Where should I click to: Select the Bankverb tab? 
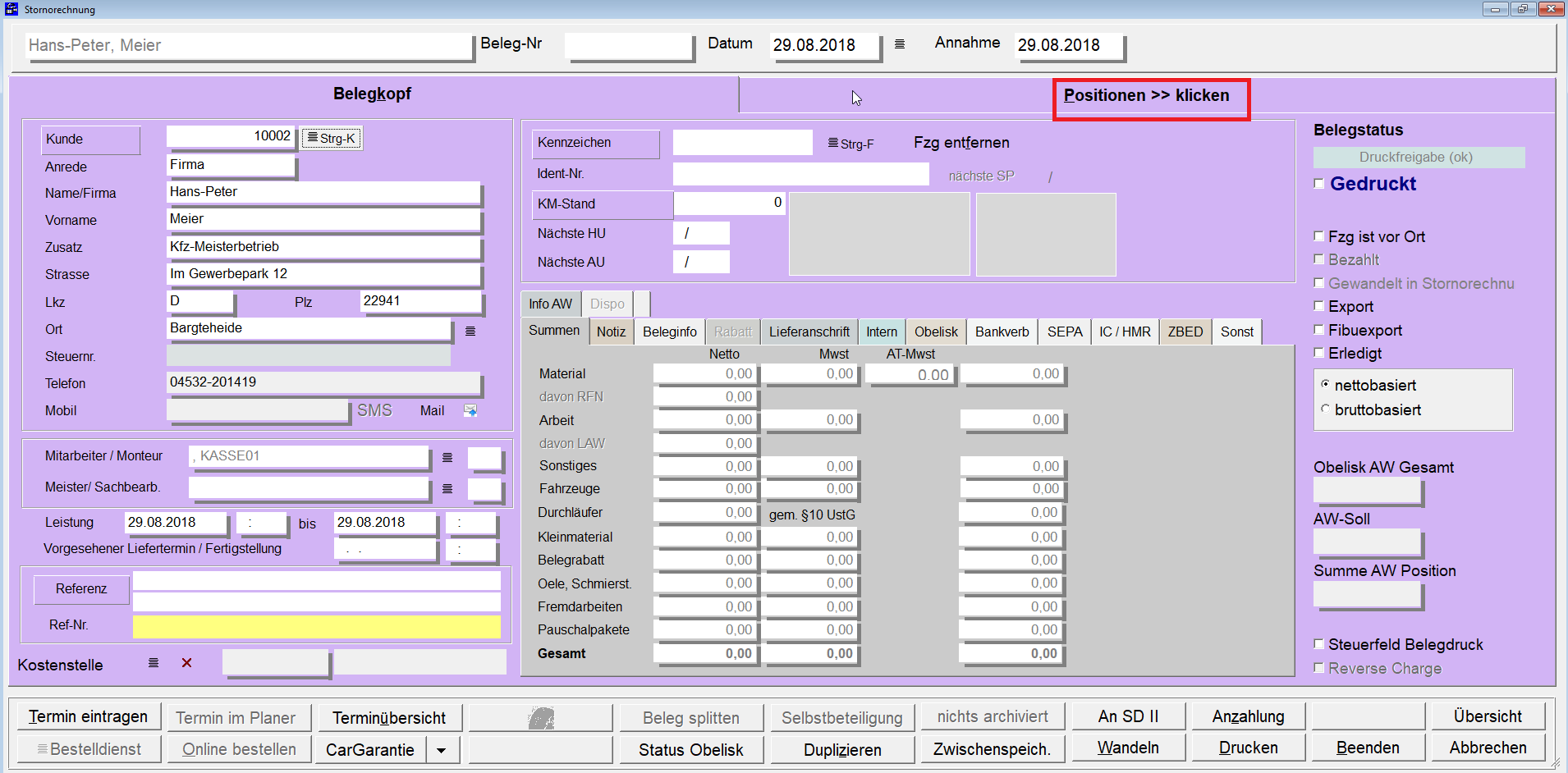tap(1002, 332)
